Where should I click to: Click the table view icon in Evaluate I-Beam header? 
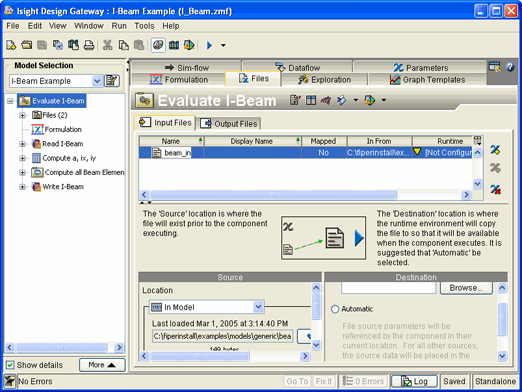click(311, 100)
